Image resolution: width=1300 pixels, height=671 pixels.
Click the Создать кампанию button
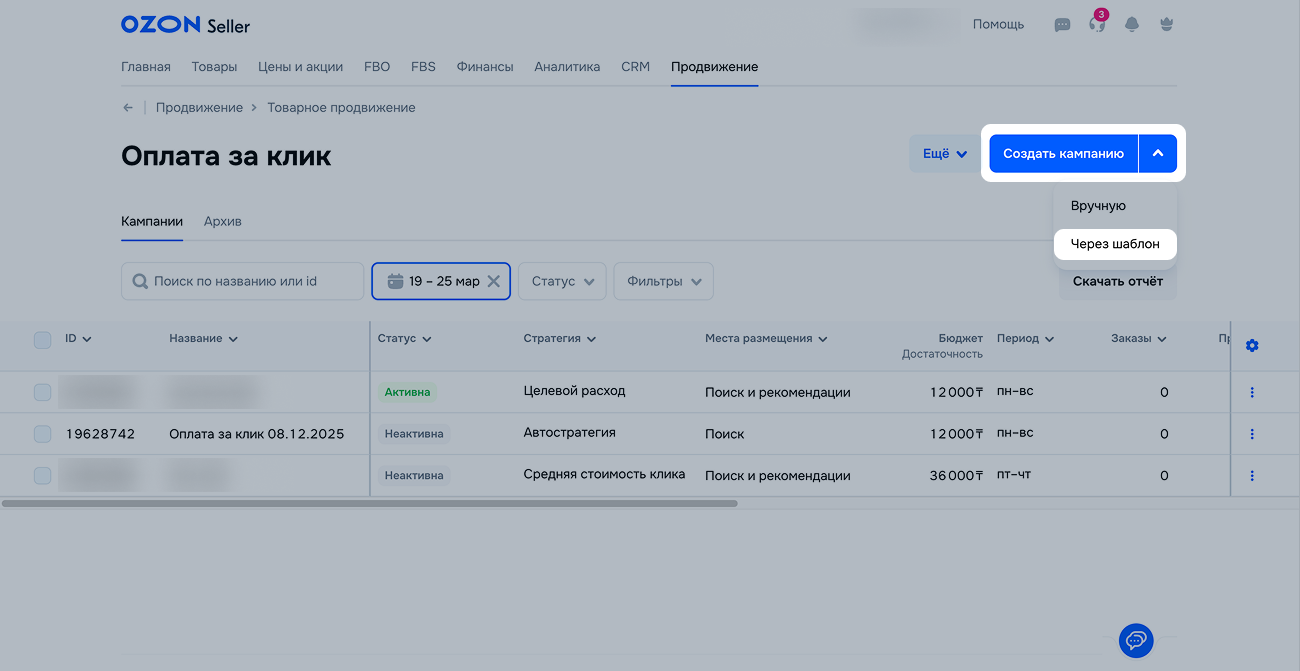(1063, 154)
